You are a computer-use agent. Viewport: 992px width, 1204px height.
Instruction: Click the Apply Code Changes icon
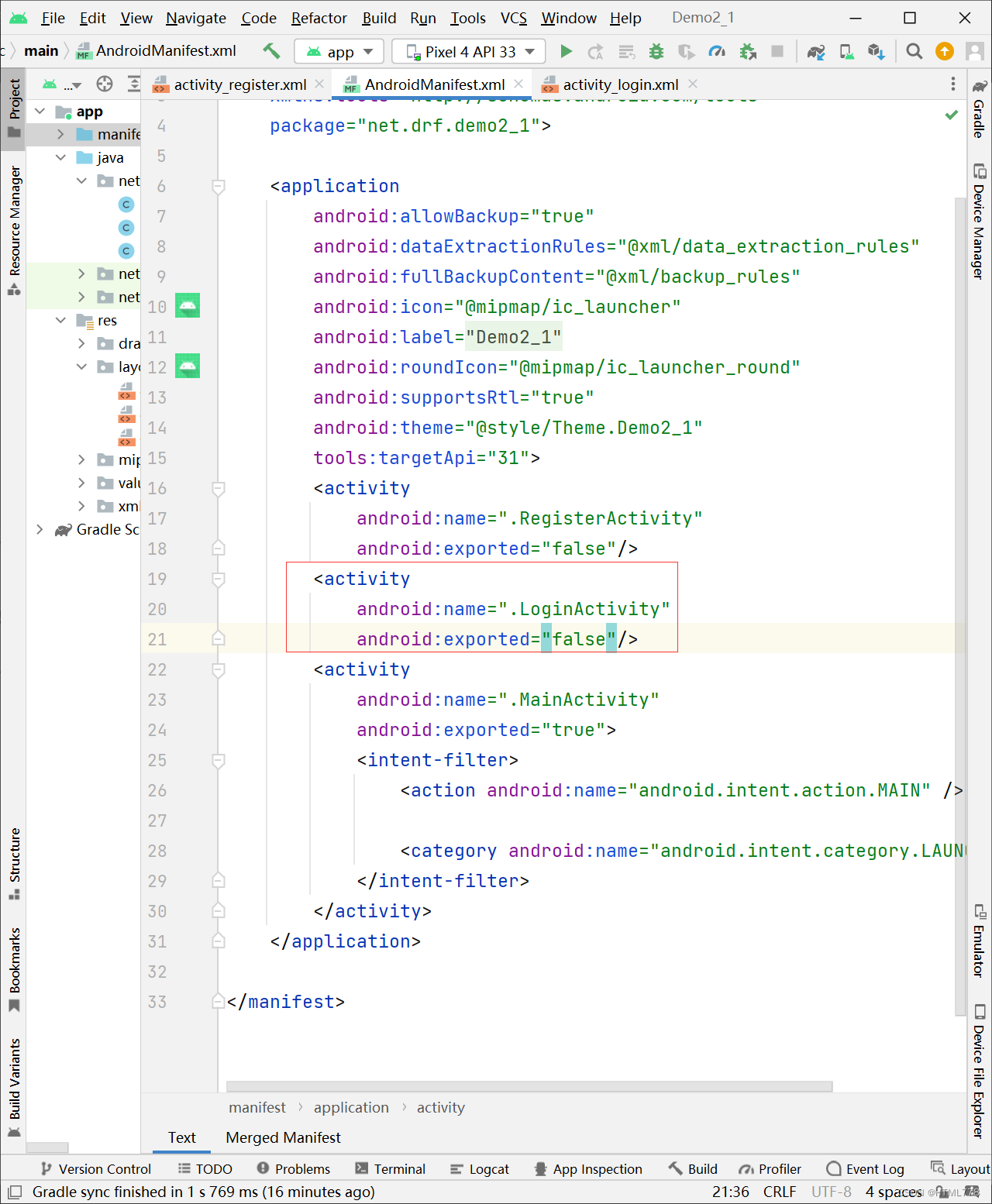tap(626, 51)
